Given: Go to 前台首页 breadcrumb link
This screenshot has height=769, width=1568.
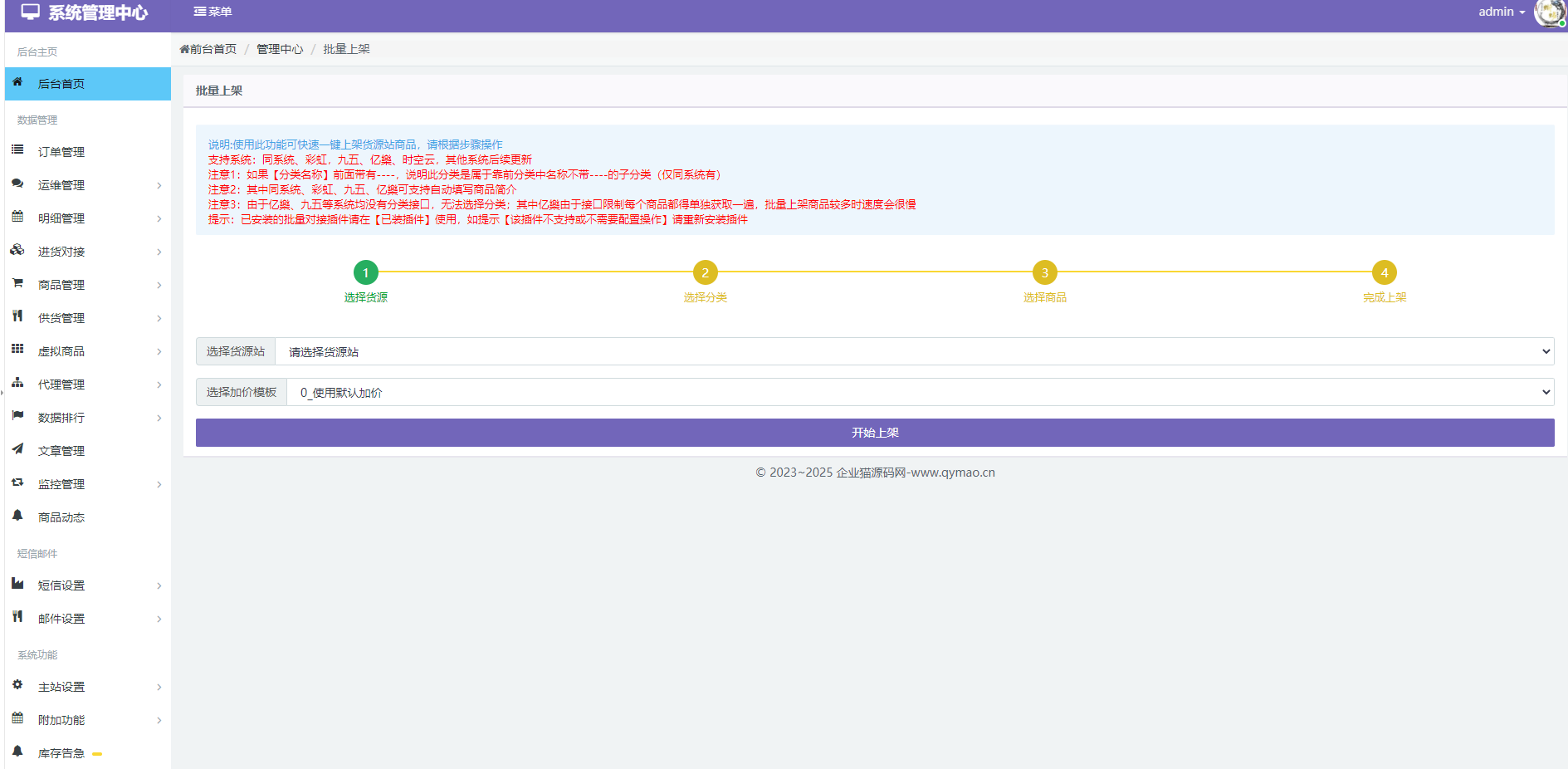Looking at the screenshot, I should coord(209,49).
